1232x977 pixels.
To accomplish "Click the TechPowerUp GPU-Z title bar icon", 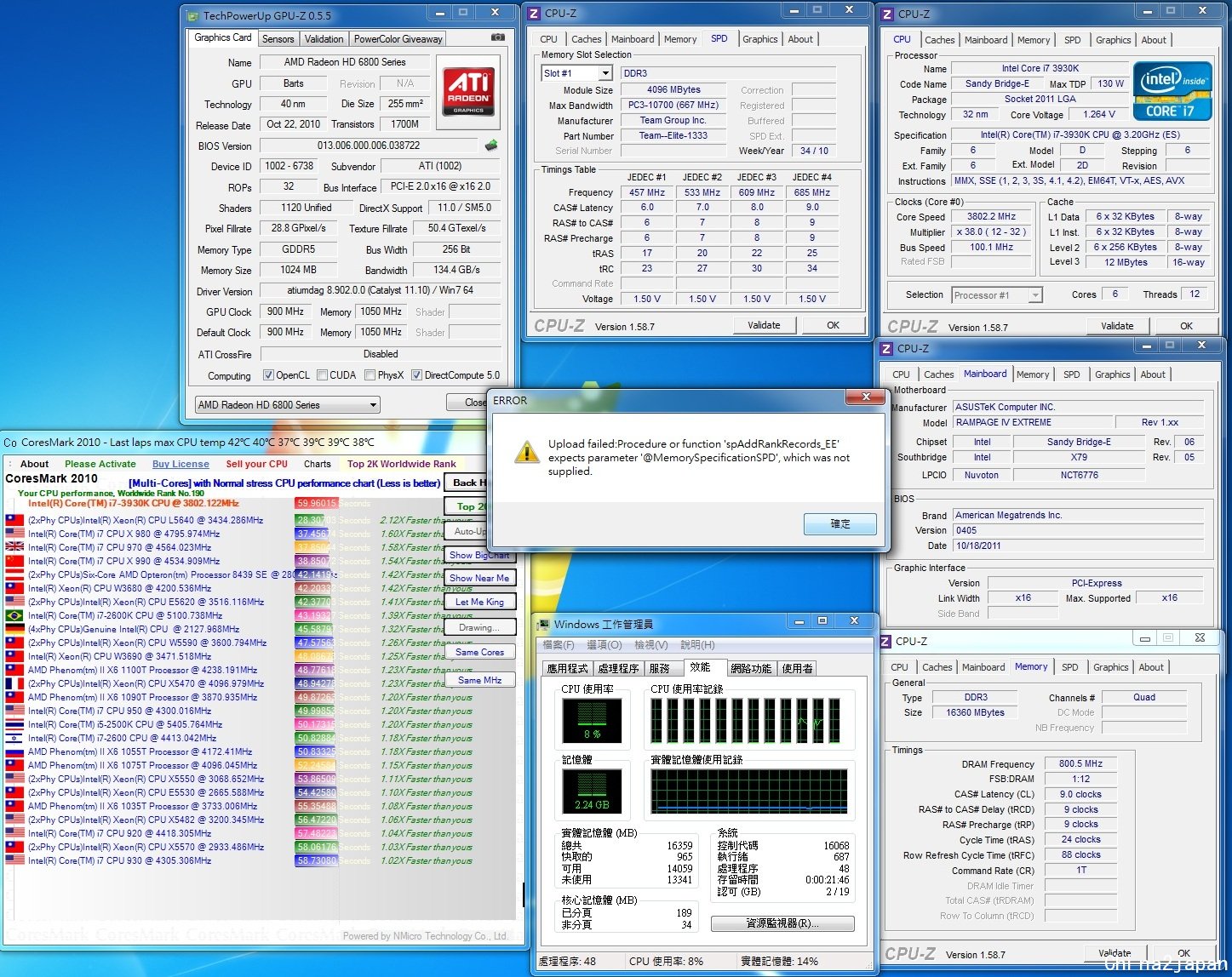I will (x=192, y=15).
